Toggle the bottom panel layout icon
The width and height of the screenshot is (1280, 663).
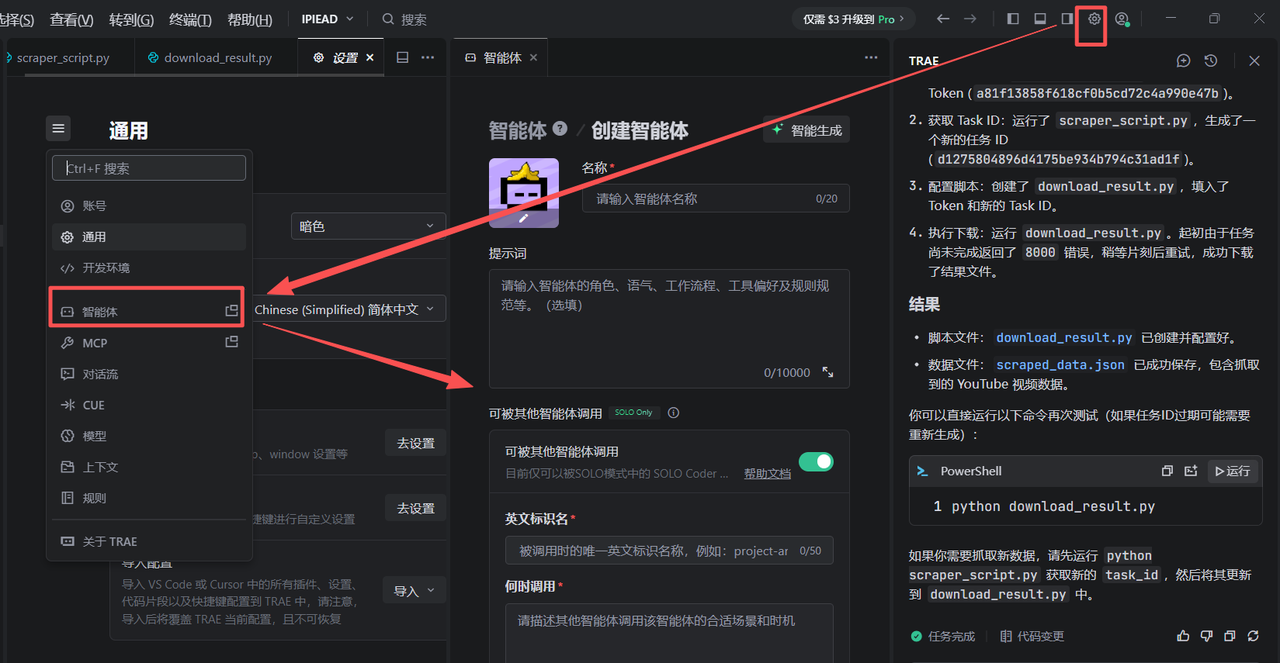point(1040,19)
